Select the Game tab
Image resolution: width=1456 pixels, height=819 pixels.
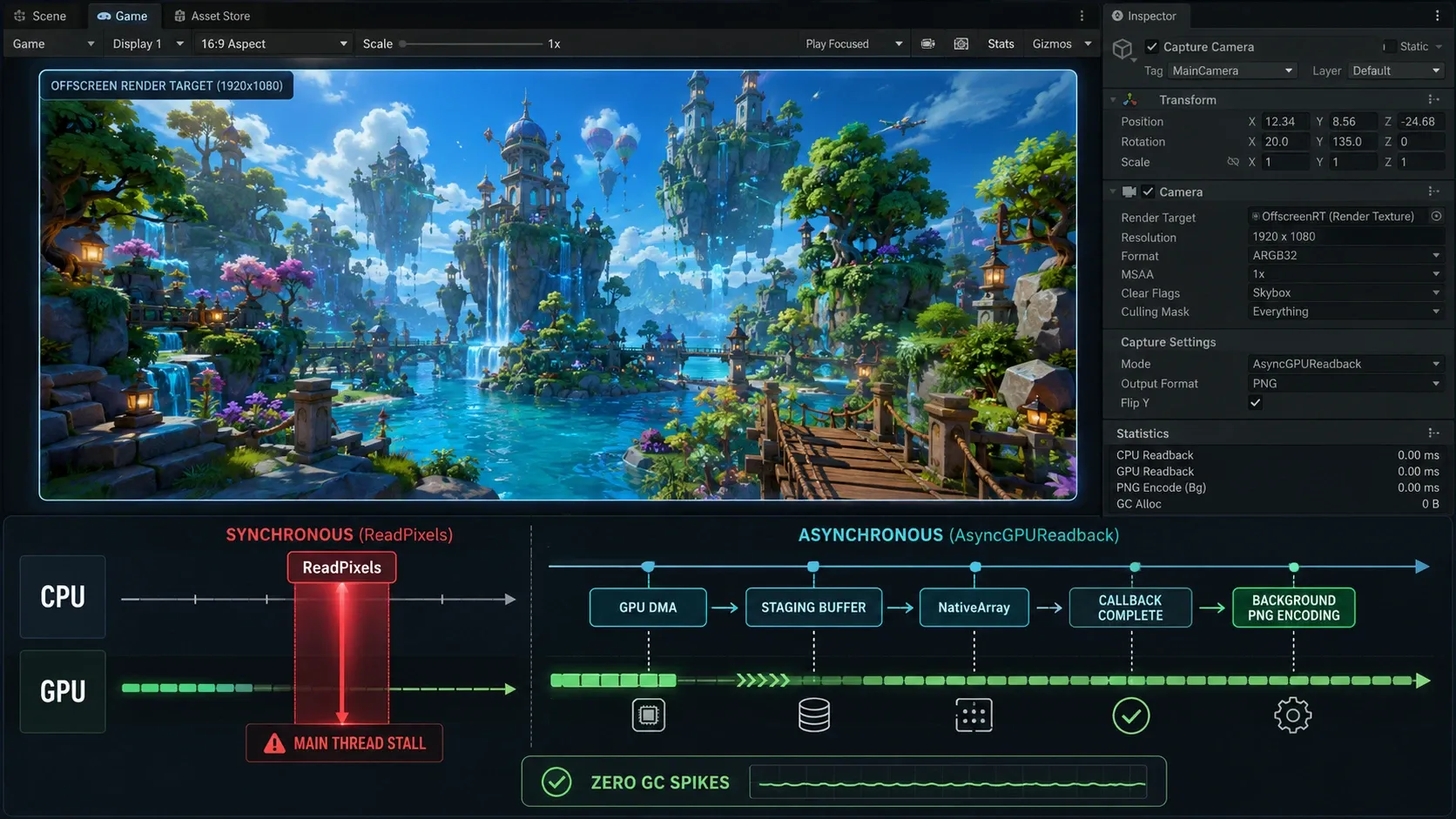[x=122, y=16]
